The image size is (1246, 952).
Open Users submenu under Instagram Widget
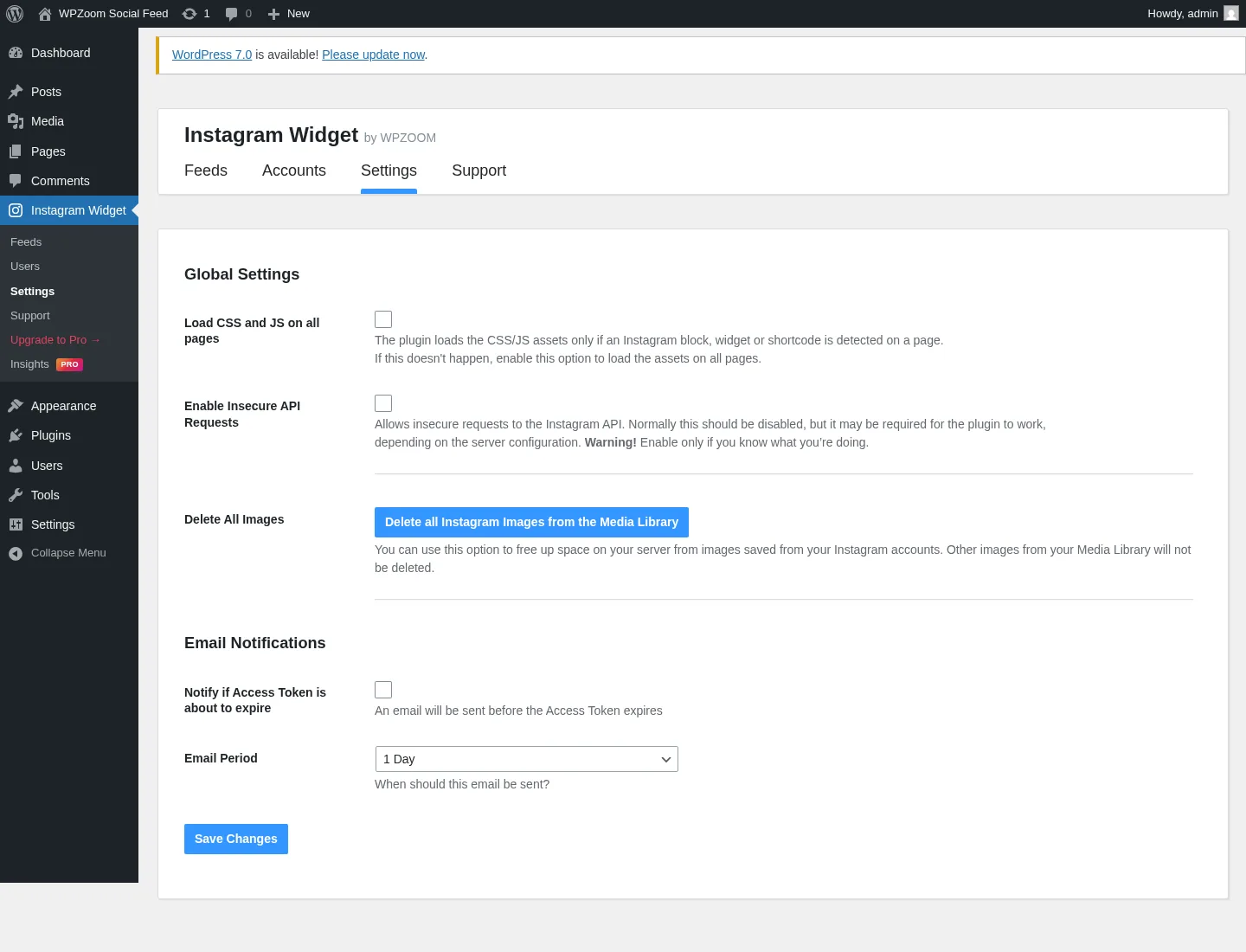point(25,267)
